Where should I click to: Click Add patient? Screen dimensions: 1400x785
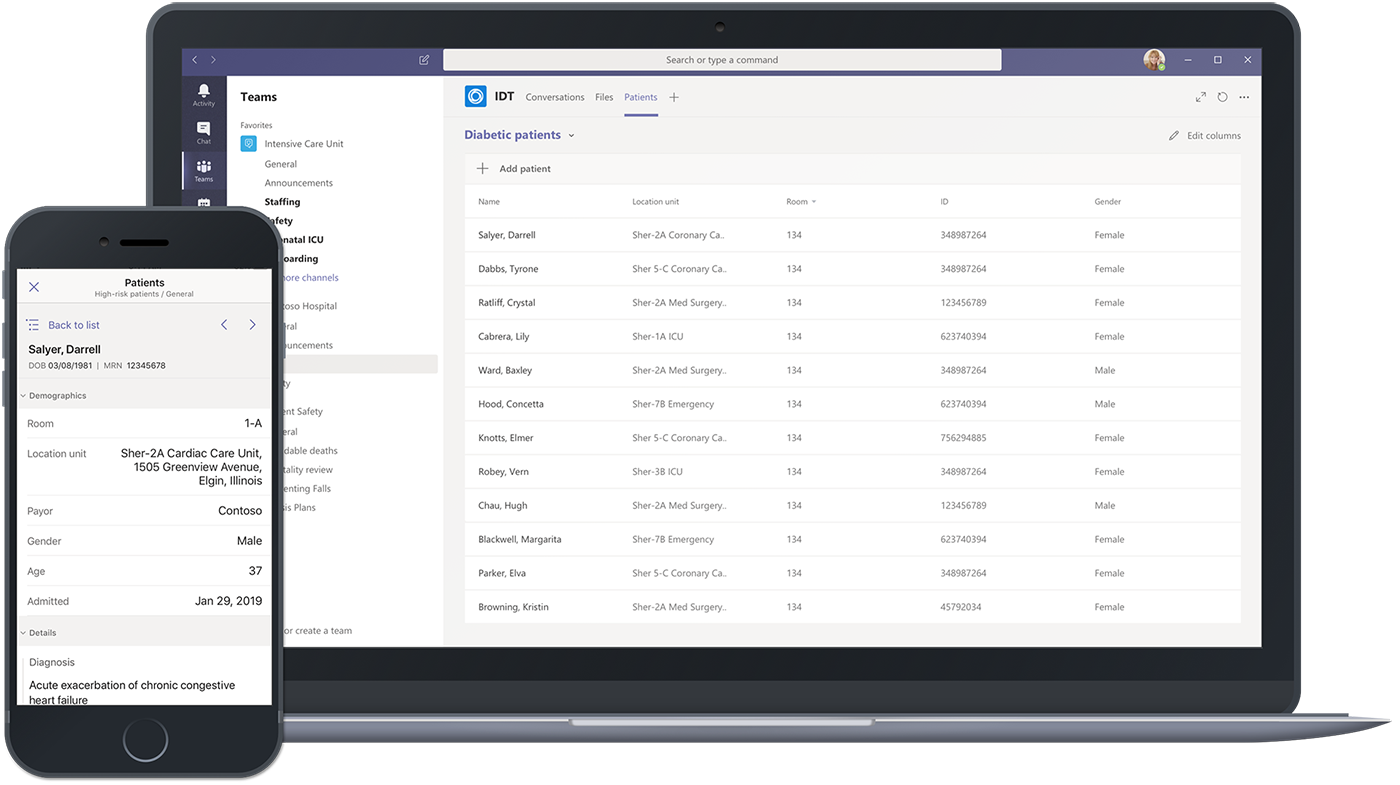coord(513,168)
